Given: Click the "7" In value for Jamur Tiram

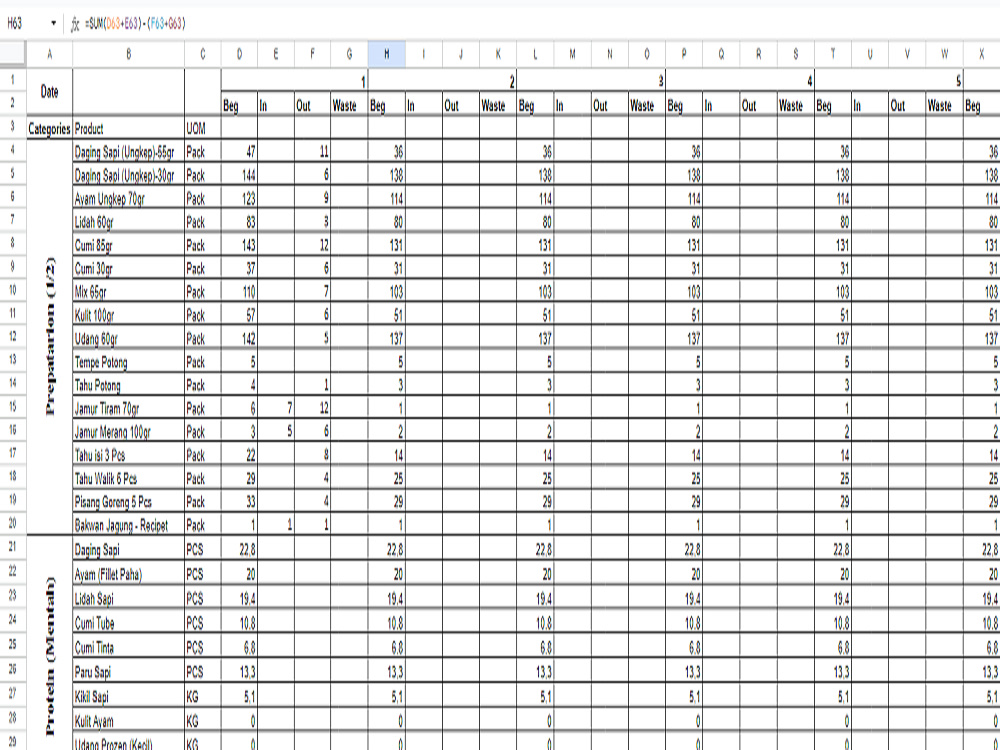Looking at the screenshot, I should pos(276,408).
